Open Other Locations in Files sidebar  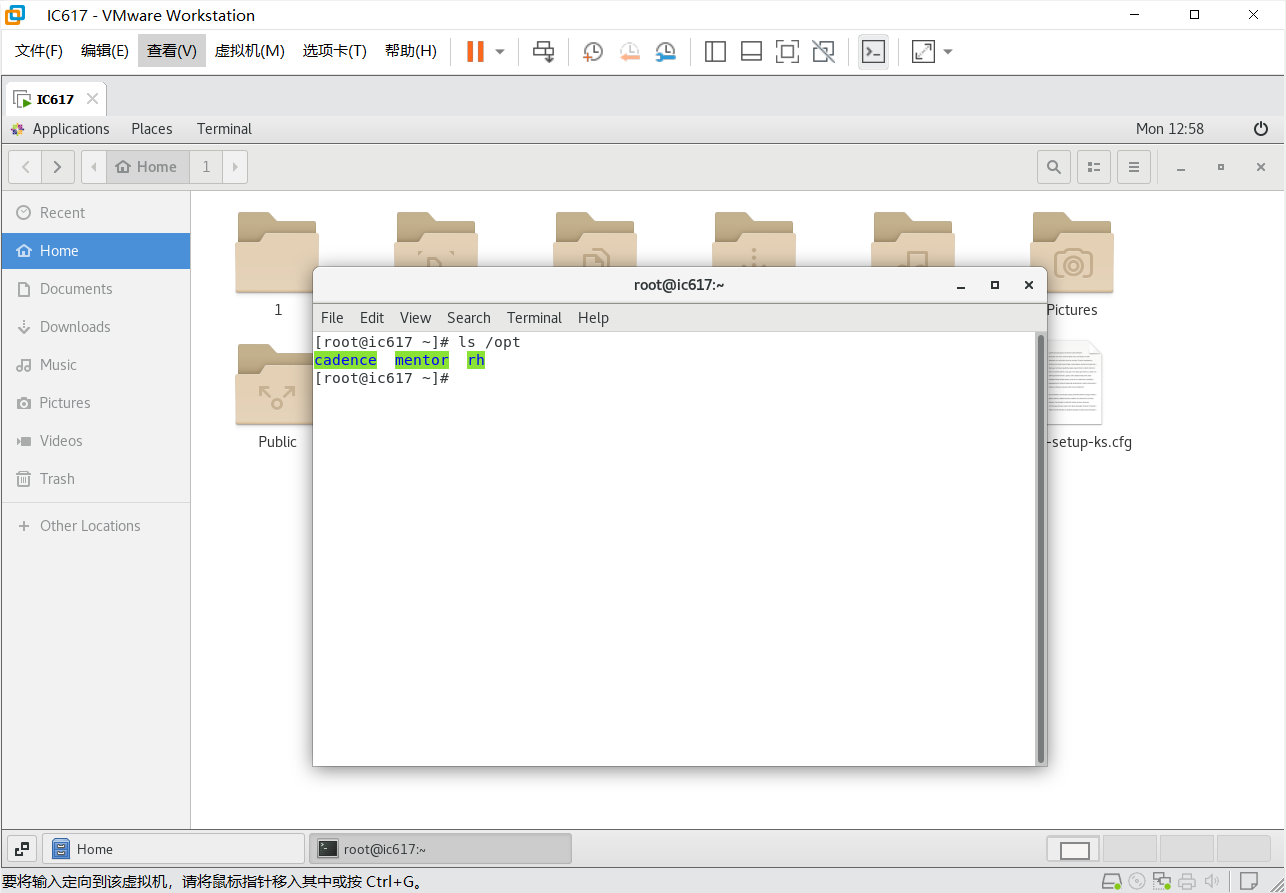pos(95,526)
